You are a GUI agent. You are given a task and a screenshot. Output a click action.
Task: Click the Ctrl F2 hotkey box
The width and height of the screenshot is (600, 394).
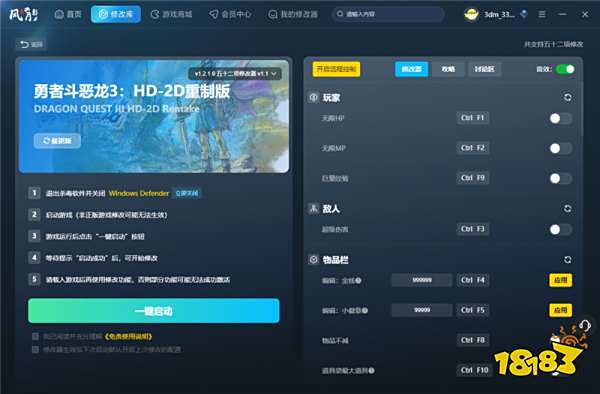tap(473, 148)
